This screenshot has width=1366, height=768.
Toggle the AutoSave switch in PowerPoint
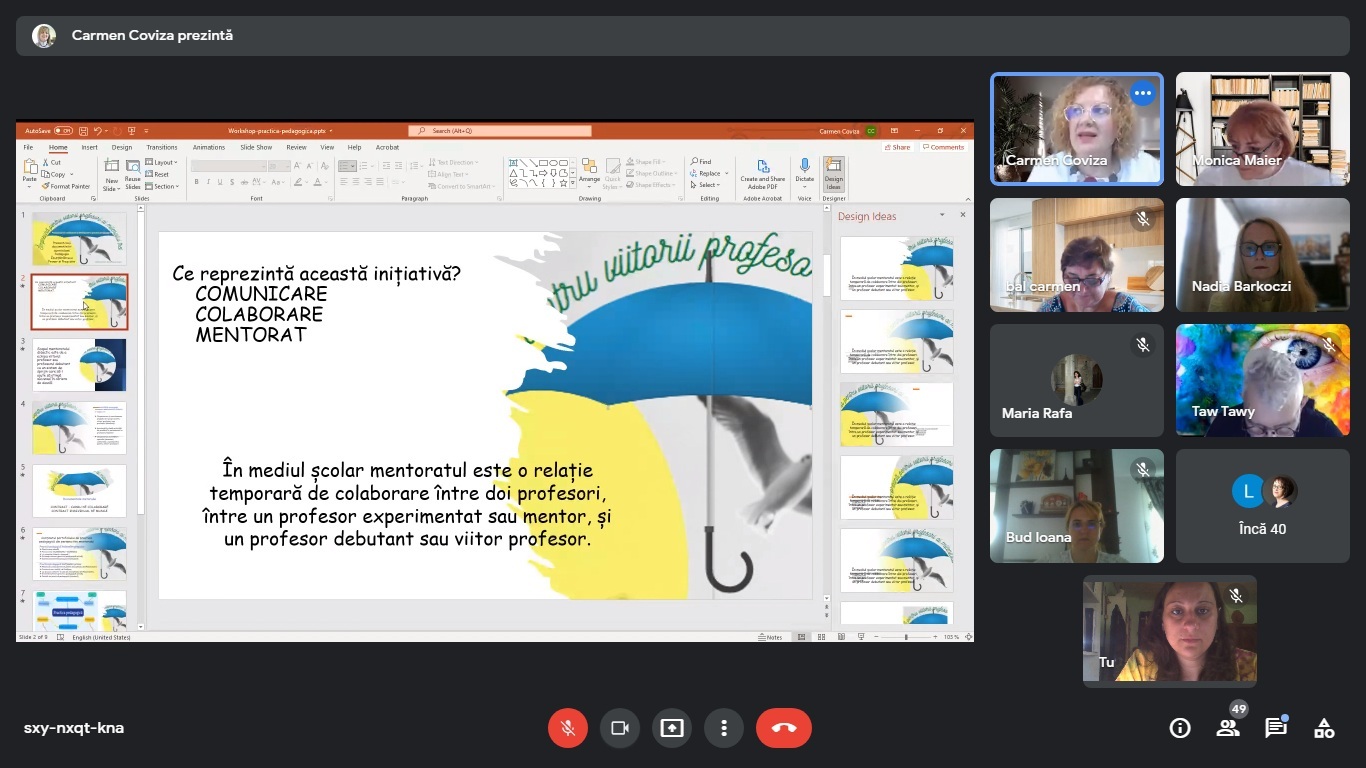(63, 131)
